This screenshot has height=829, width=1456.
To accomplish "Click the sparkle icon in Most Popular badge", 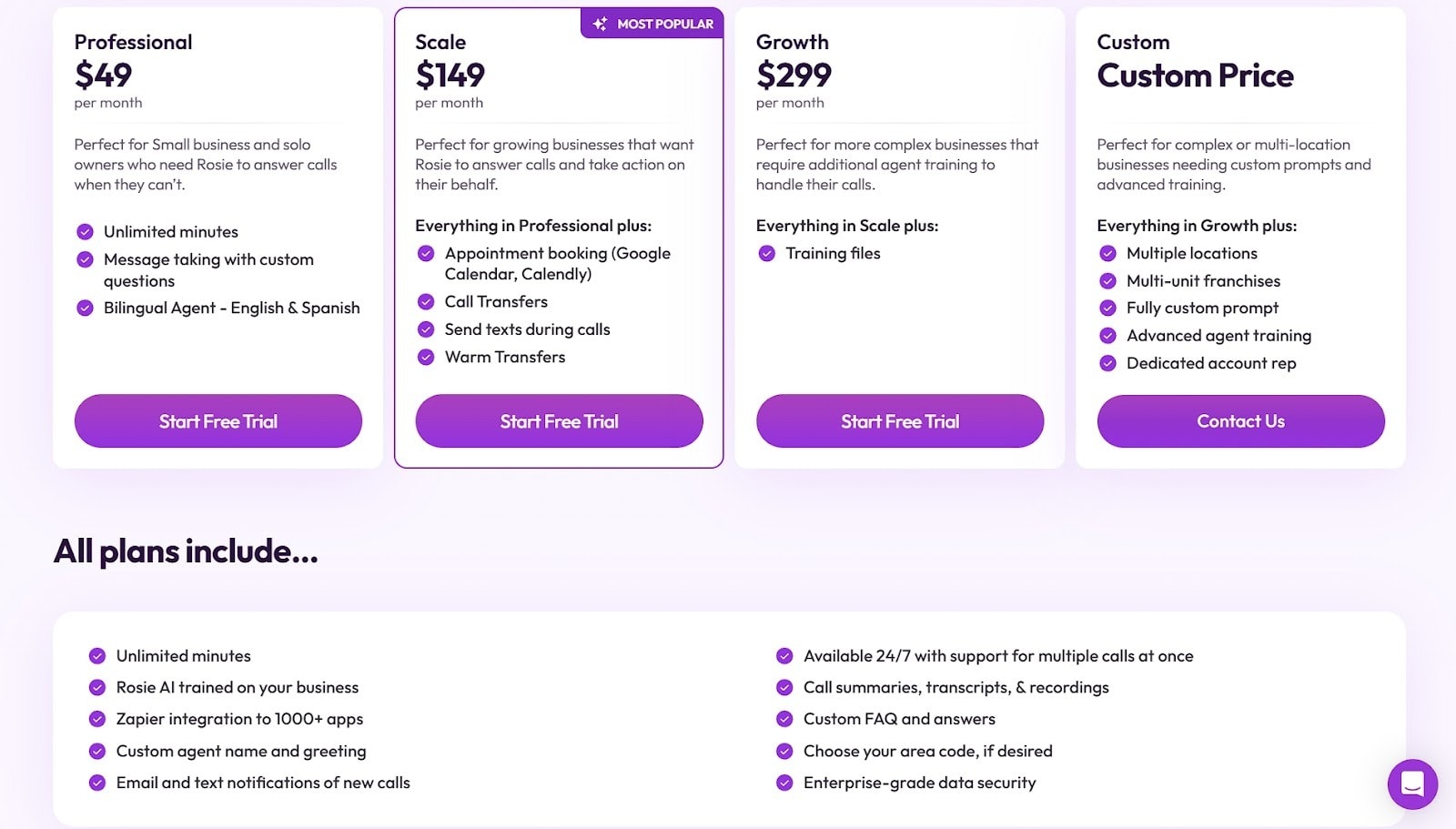I will point(601,24).
